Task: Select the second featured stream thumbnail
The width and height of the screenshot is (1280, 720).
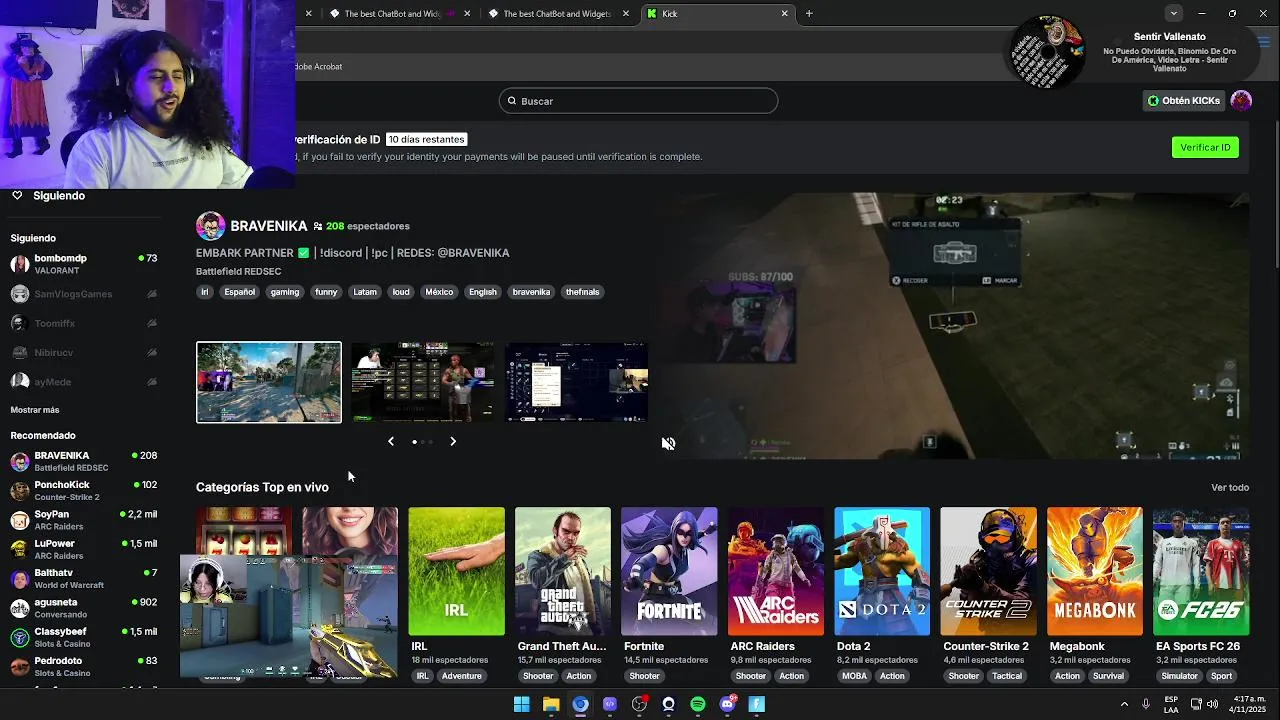Action: [x=422, y=382]
